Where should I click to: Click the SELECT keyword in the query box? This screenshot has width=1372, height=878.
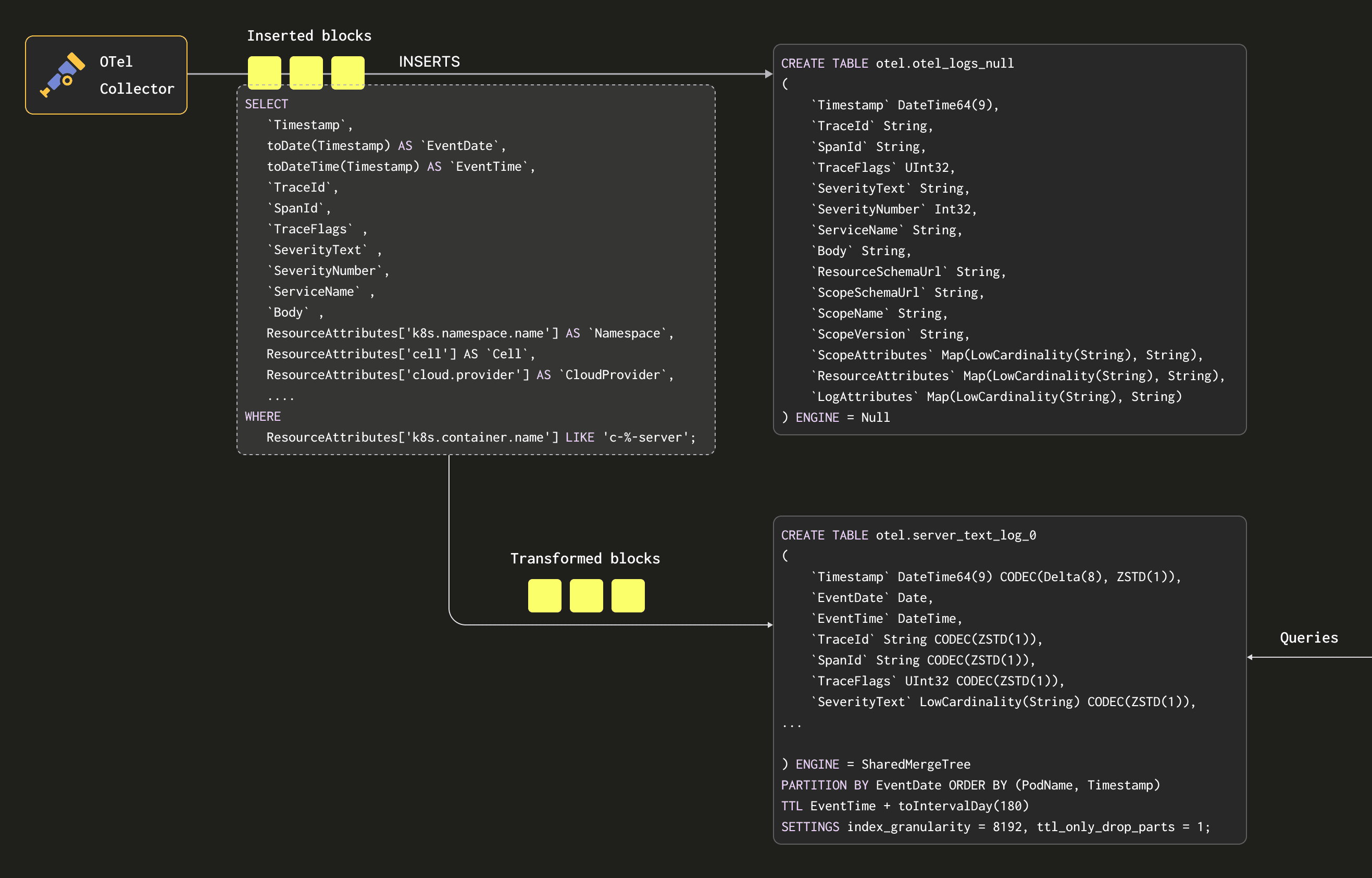266,104
